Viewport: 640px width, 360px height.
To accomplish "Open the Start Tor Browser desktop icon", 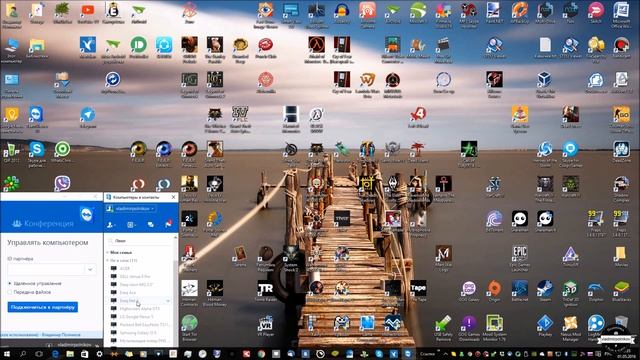I will coord(189,327).
